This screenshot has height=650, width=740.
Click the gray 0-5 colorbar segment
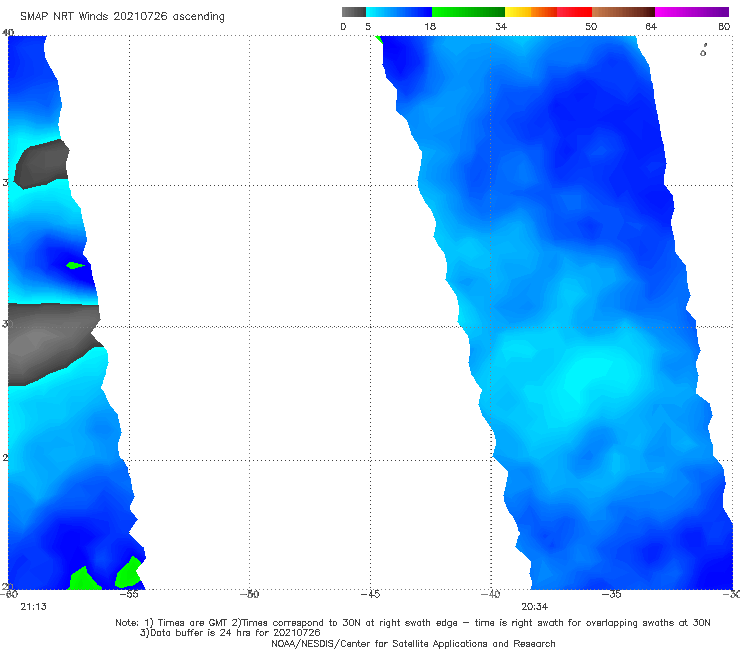point(354,12)
